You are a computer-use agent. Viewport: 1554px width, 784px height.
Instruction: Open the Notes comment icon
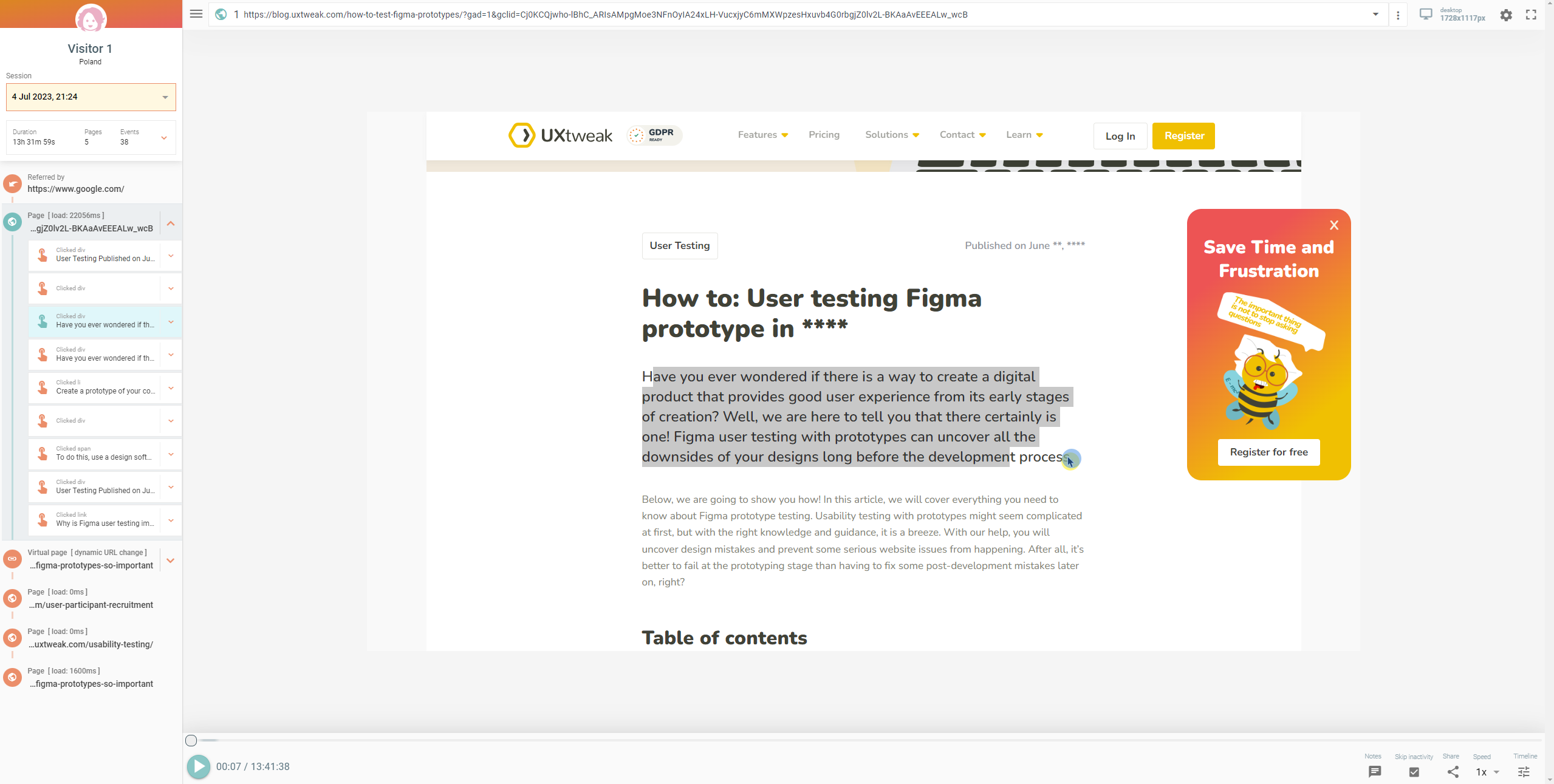click(1375, 772)
